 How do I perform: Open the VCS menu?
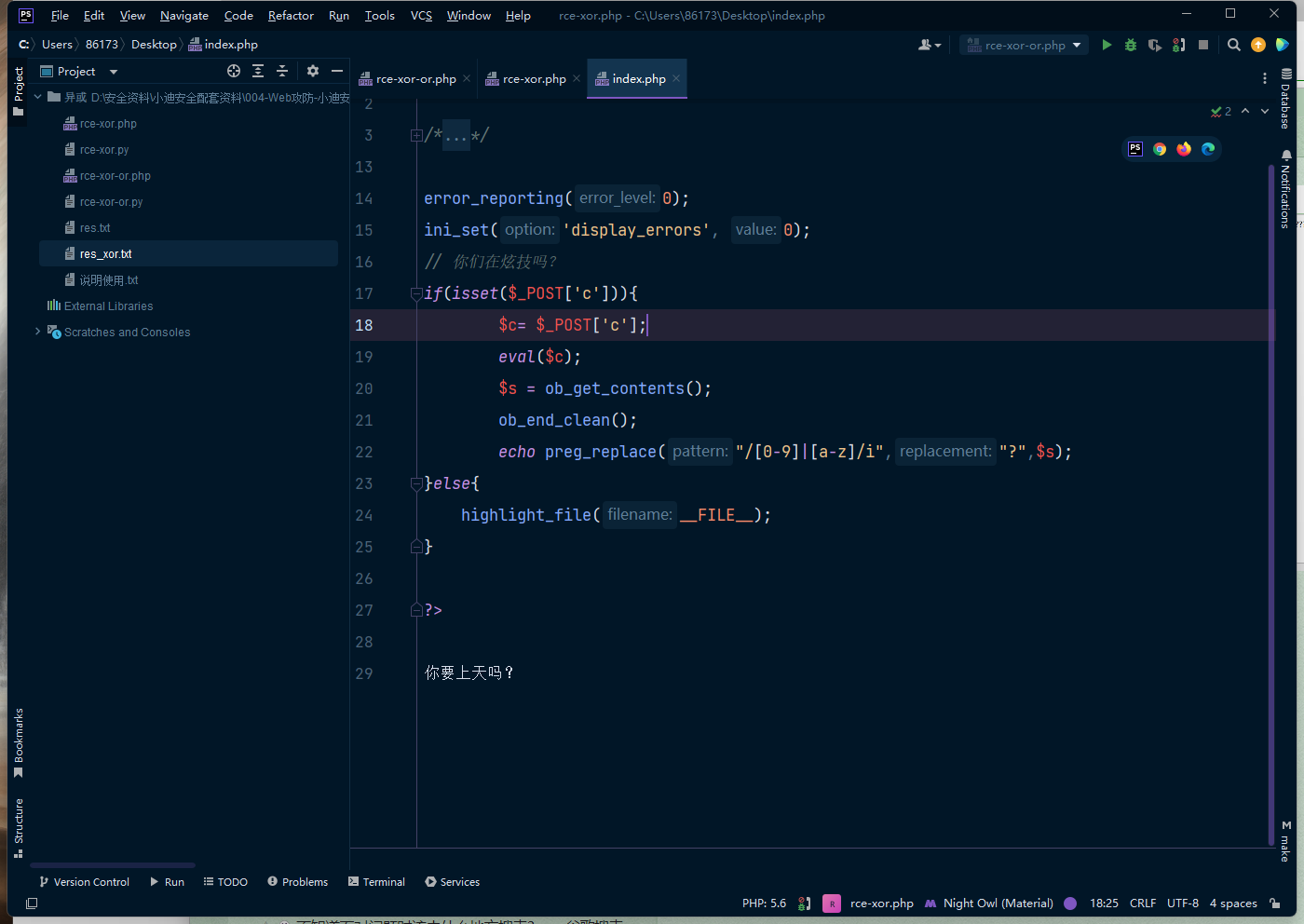(x=421, y=15)
